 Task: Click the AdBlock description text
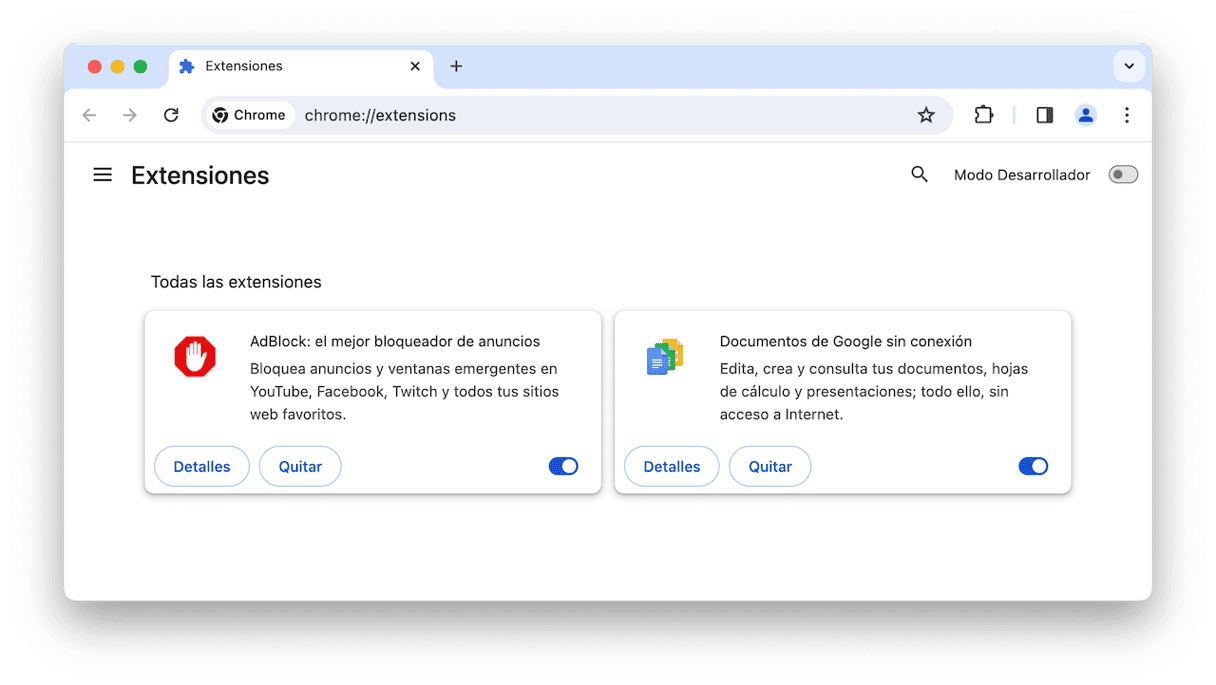coord(404,392)
